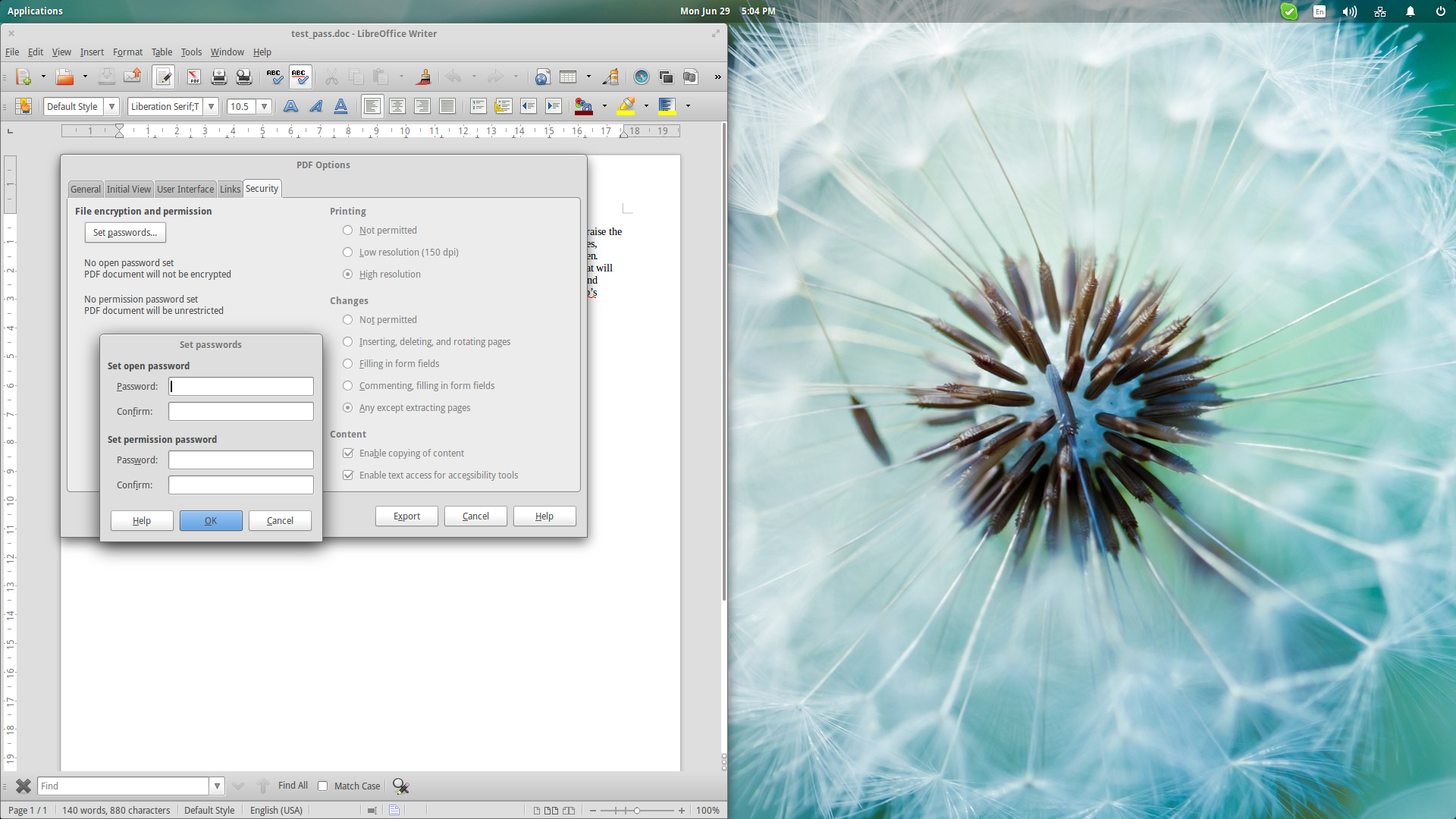This screenshot has height=819, width=1456.
Task: Click the yellow Highlighting color swatch
Action: pyautogui.click(x=626, y=106)
